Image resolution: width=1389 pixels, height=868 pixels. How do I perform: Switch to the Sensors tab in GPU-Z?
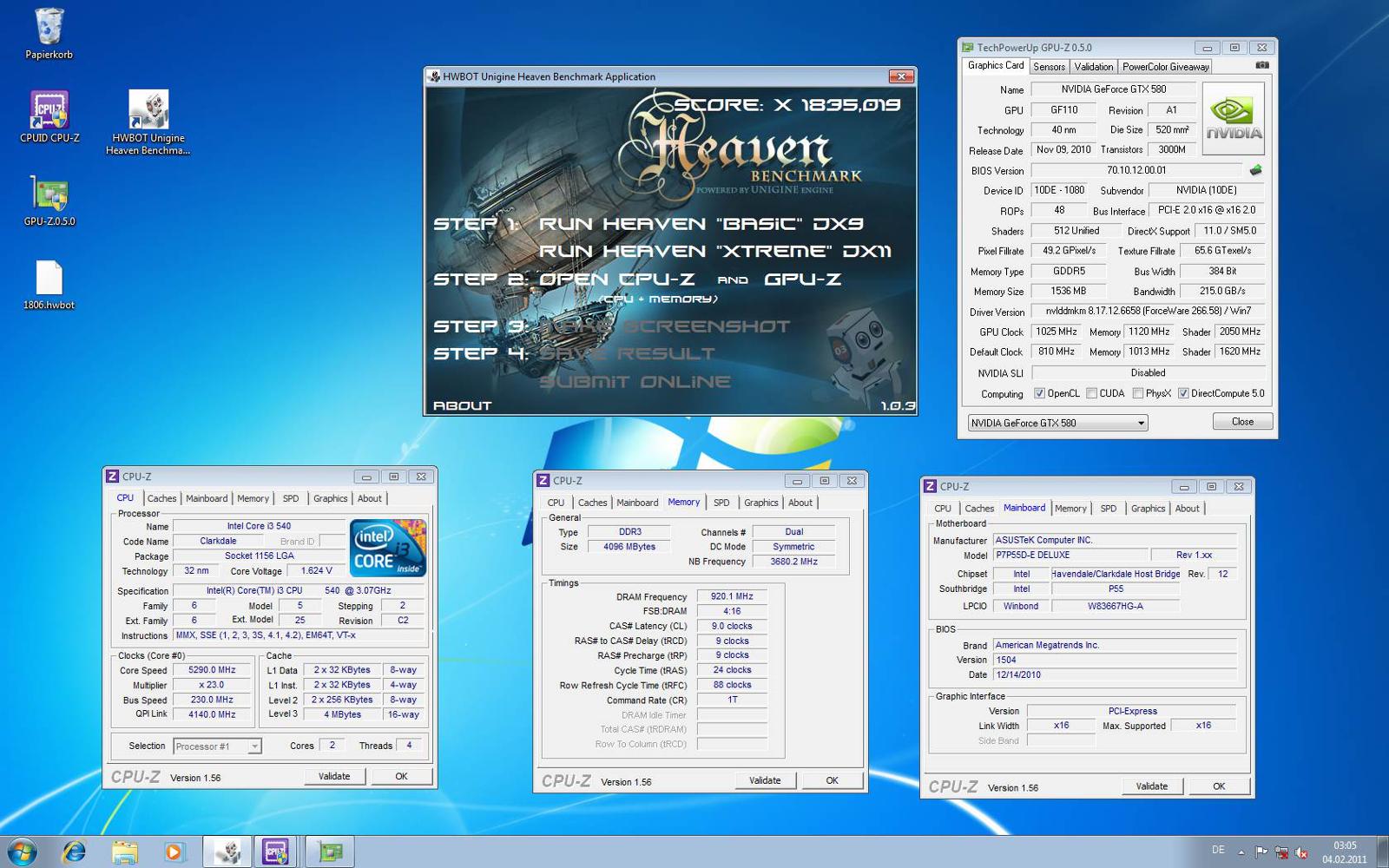click(x=1049, y=67)
